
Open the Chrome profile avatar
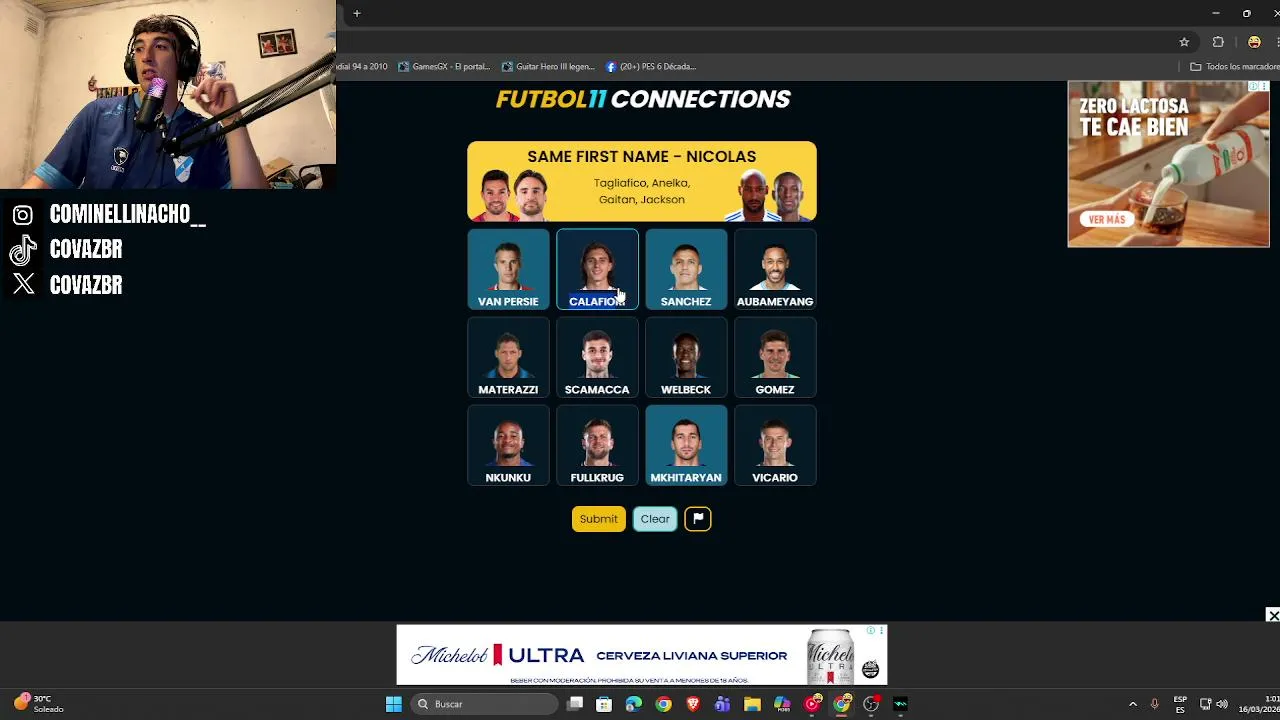(x=1254, y=42)
